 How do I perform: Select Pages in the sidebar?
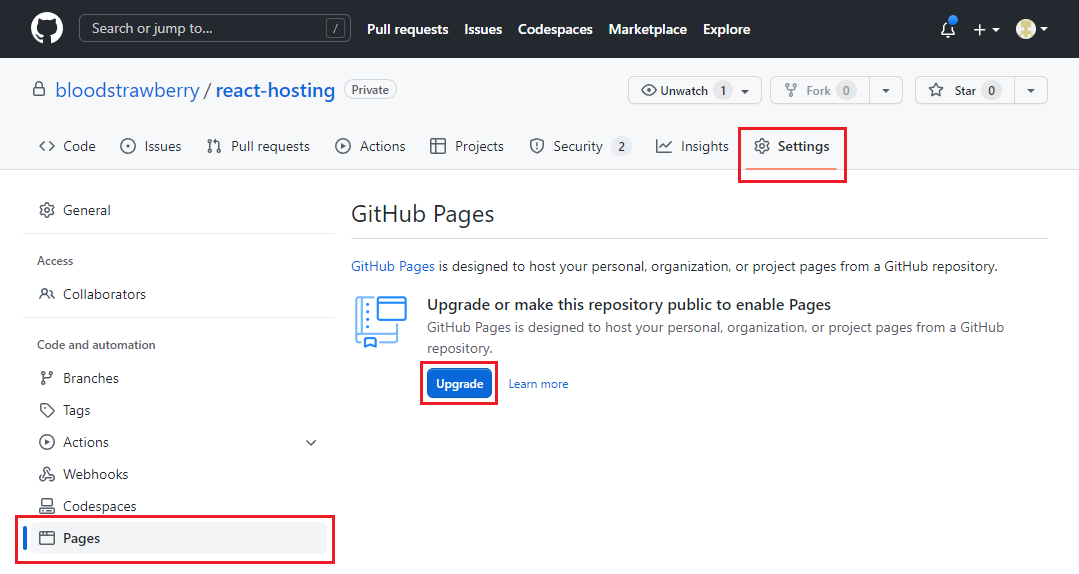pos(179,538)
